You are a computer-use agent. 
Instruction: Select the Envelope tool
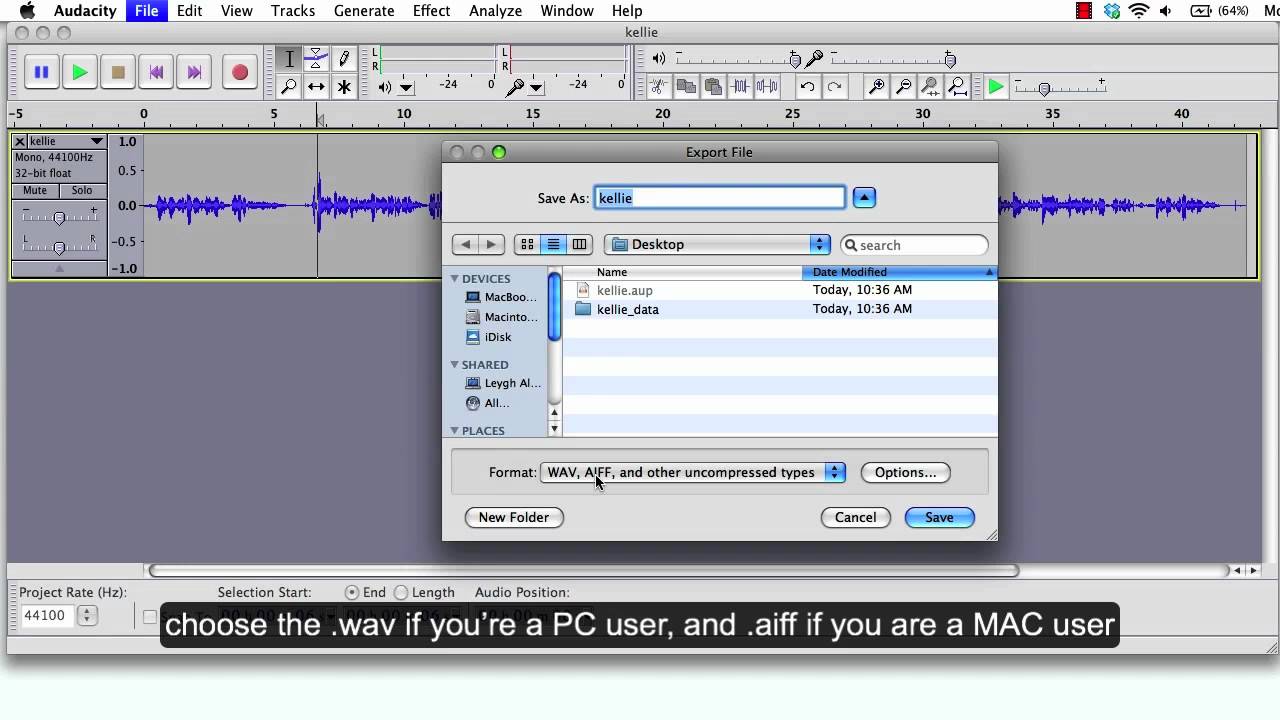(316, 59)
